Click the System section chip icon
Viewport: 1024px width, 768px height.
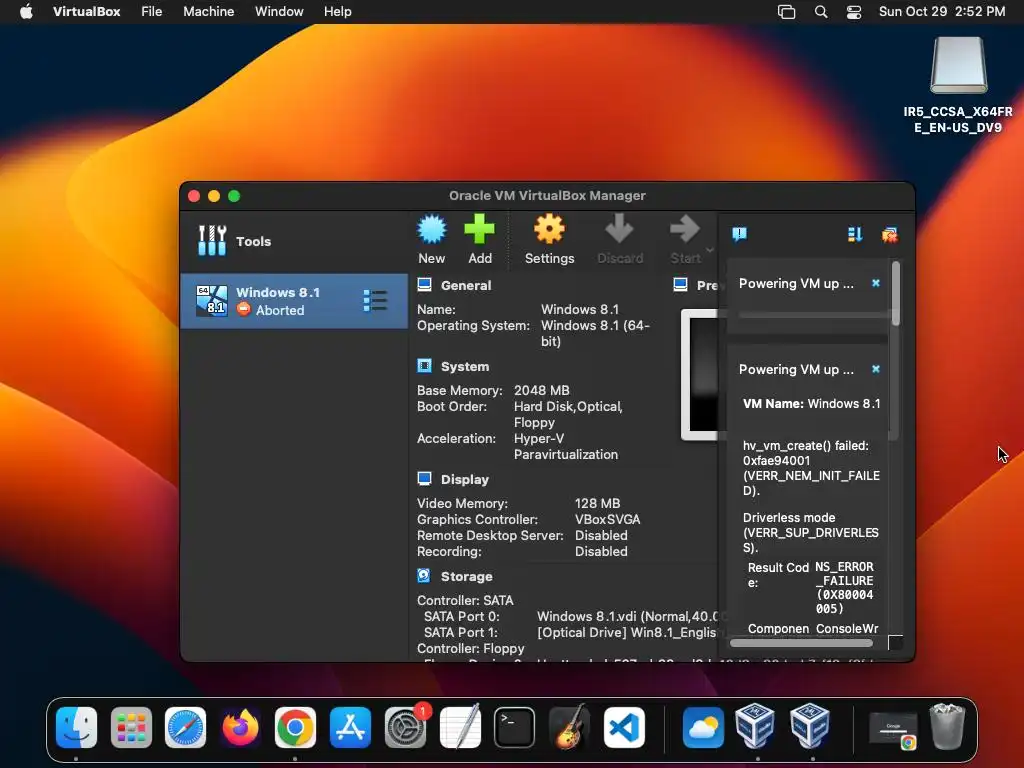tap(424, 366)
